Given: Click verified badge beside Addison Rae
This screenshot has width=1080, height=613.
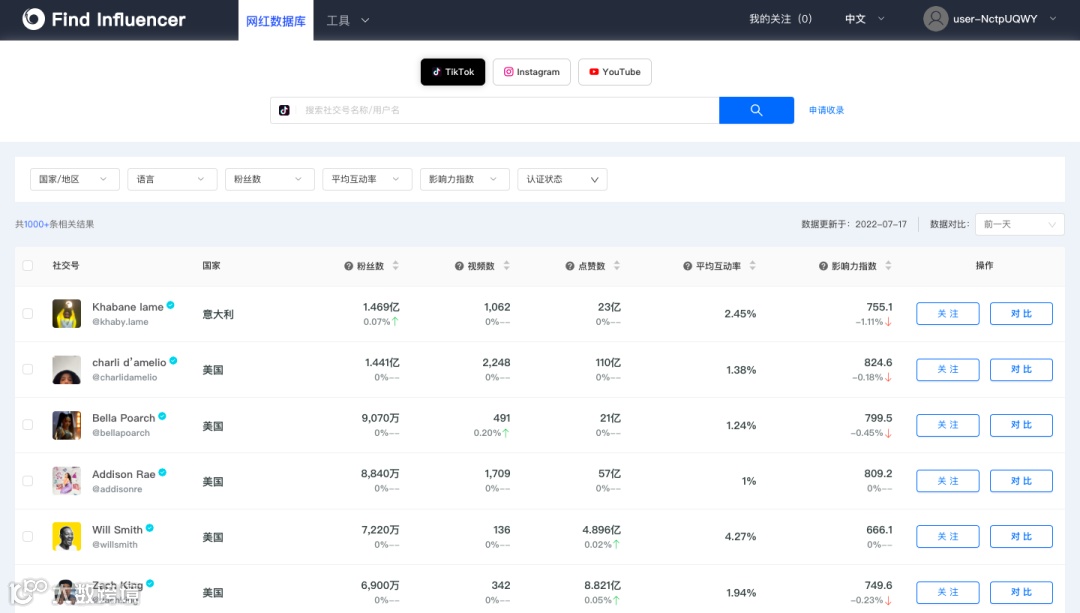Looking at the screenshot, I should [163, 472].
